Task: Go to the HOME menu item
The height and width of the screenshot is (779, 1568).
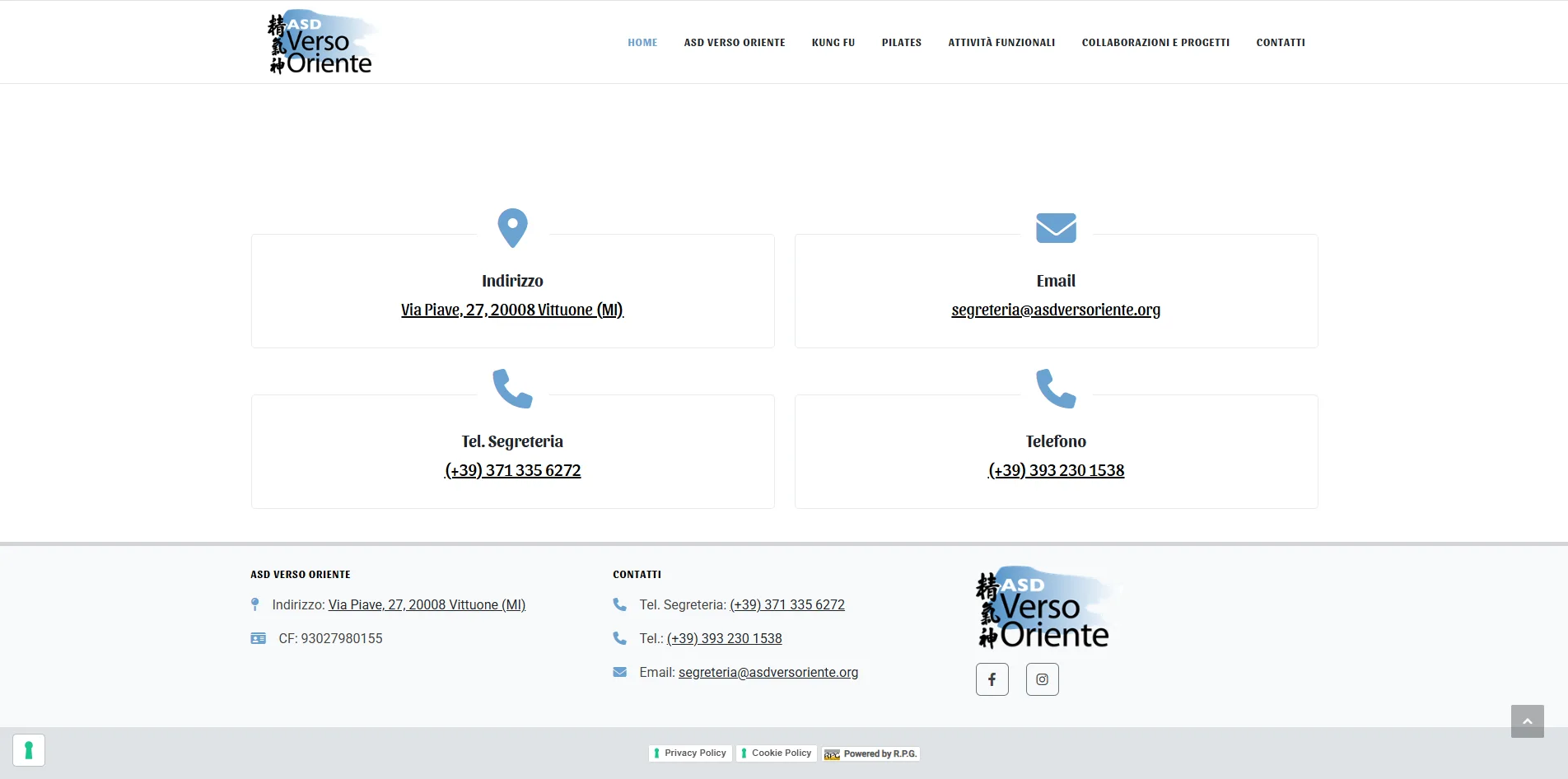Action: [x=642, y=43]
